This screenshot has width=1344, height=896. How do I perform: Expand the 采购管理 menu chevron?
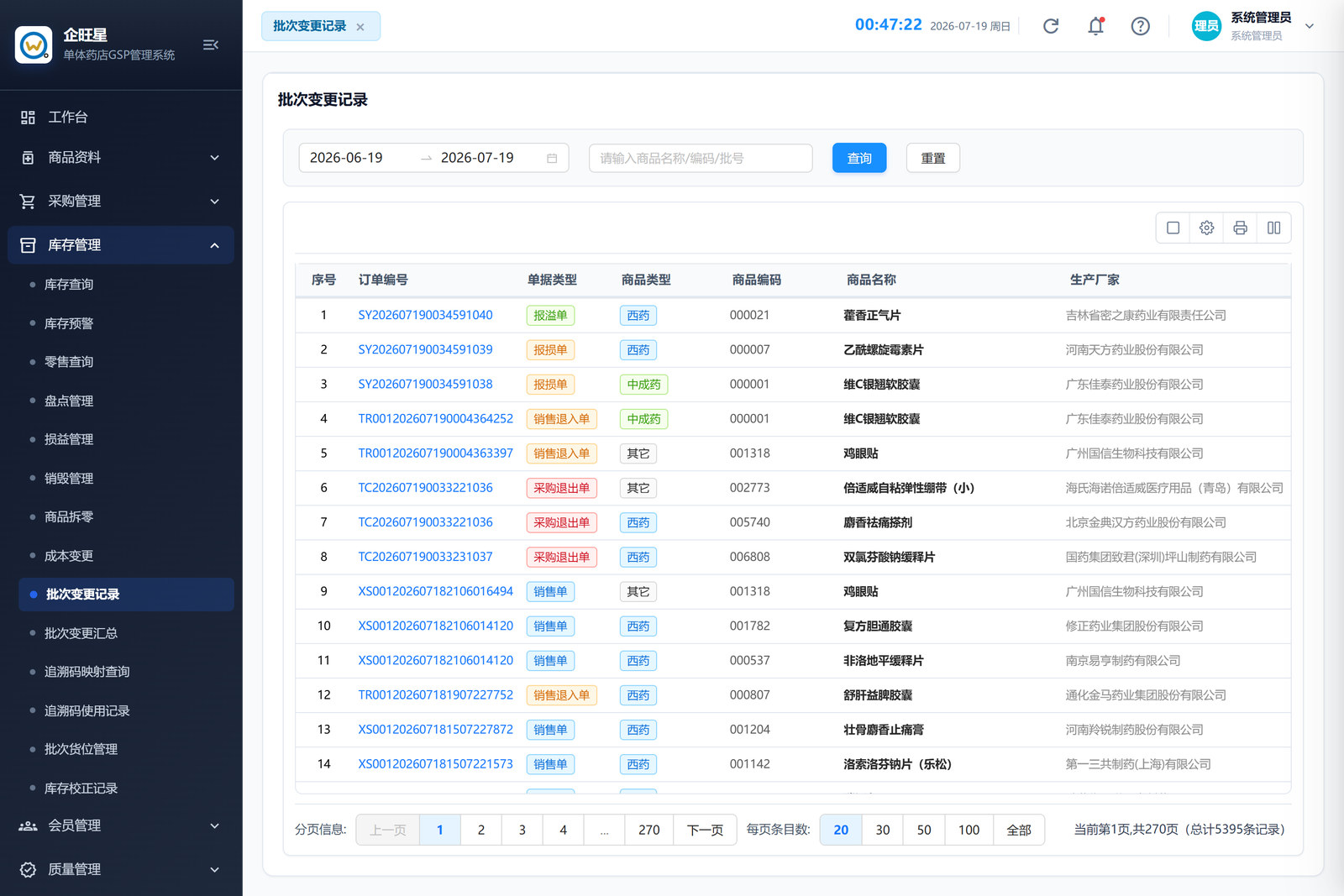click(x=214, y=202)
